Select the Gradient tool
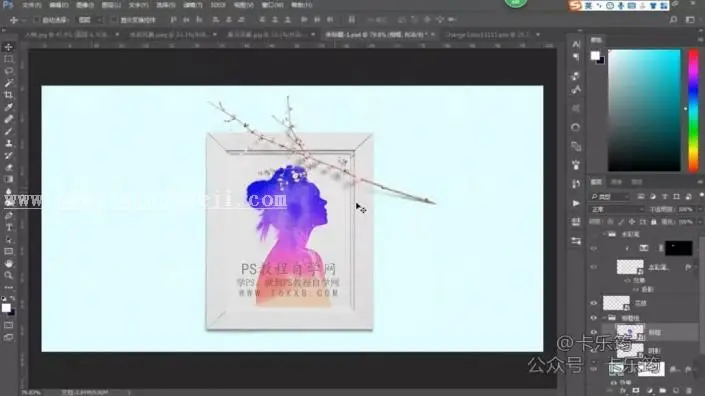Image resolution: width=705 pixels, height=396 pixels. [x=9, y=179]
